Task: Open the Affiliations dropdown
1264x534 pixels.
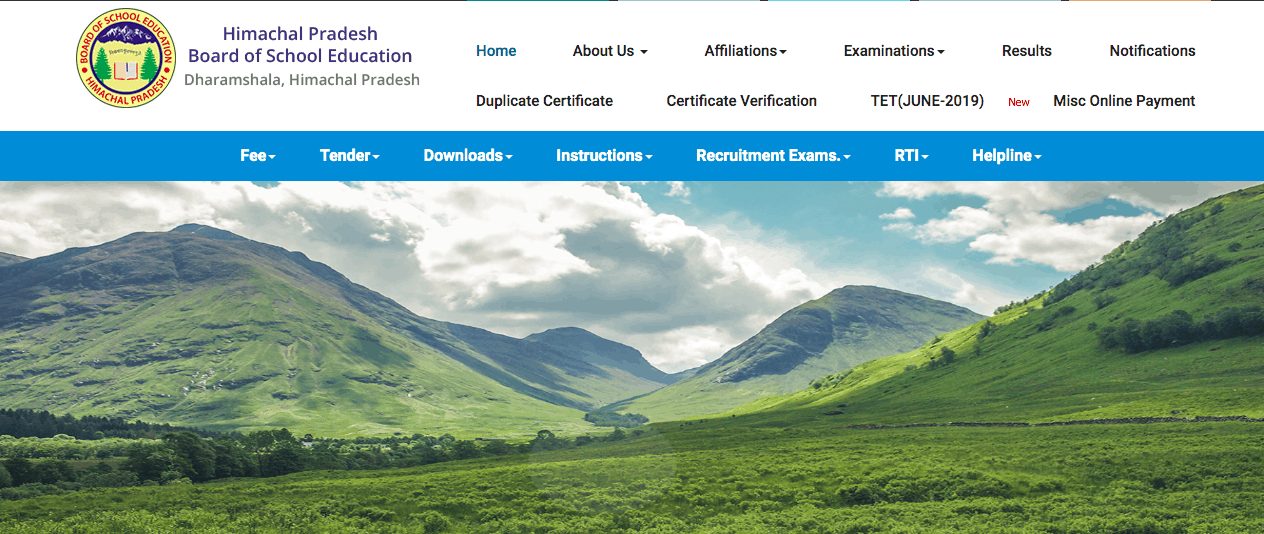Action: [x=745, y=51]
